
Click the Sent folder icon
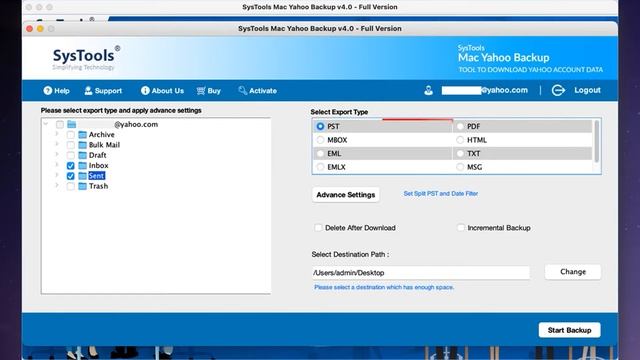(82, 176)
